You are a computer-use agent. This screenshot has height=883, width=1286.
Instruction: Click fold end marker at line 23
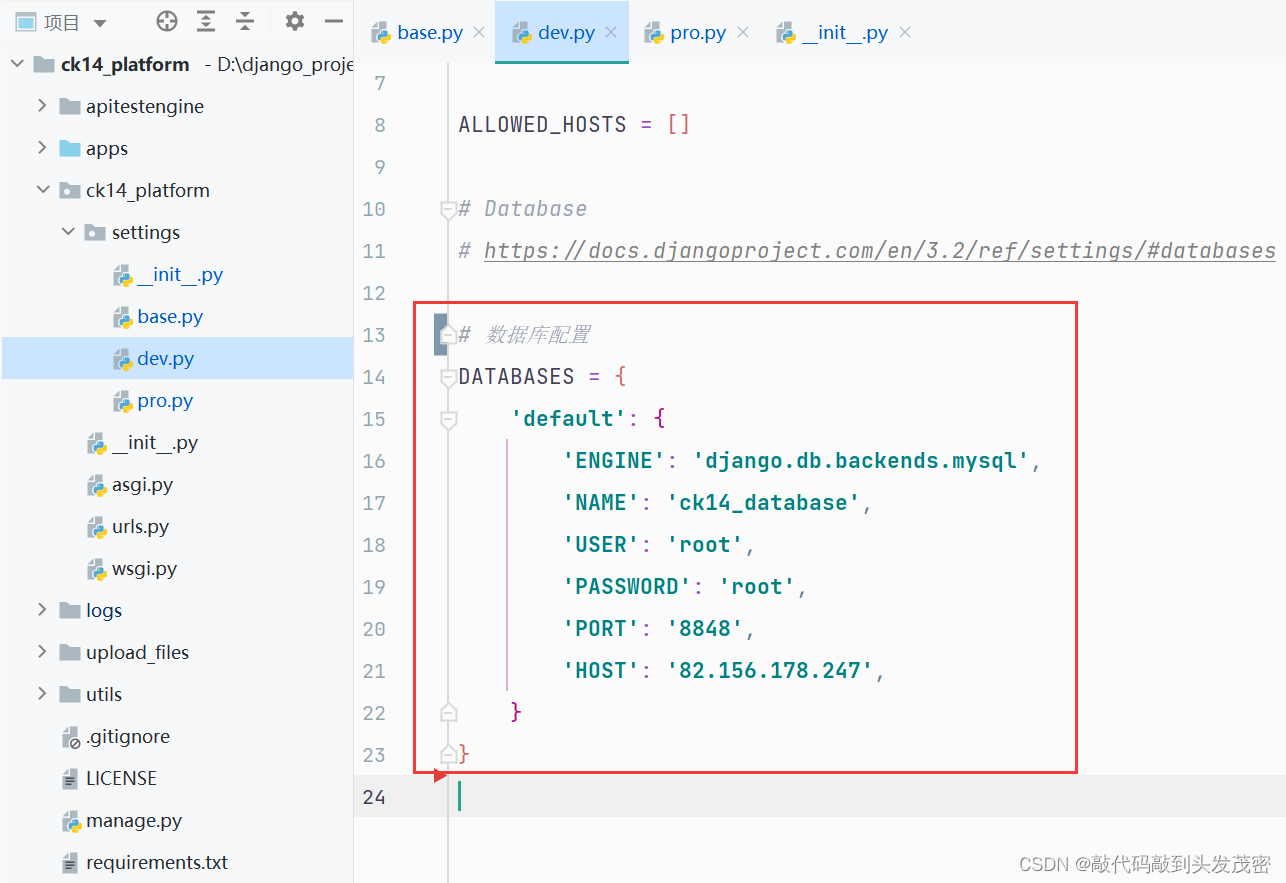tap(449, 754)
